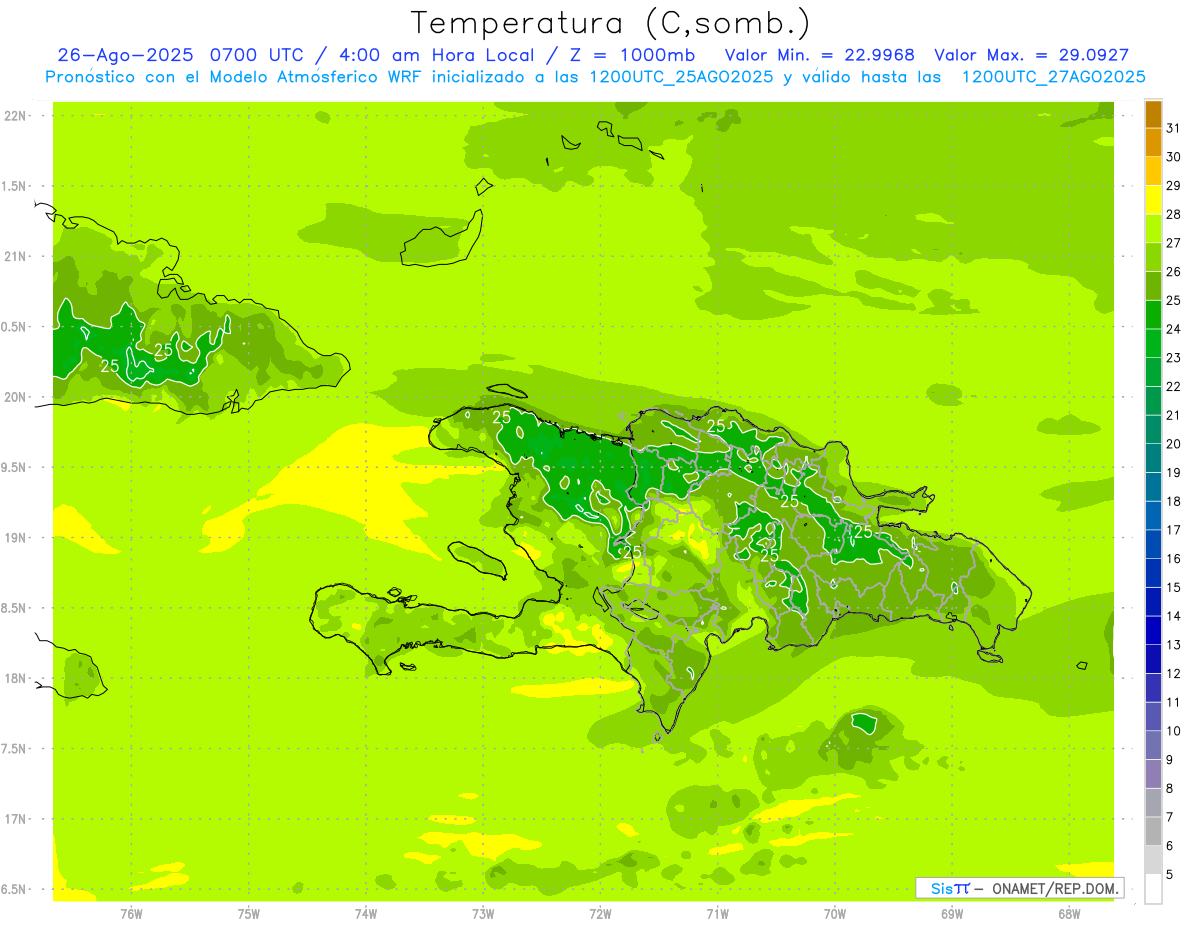Click the '21N' latitude axis label
1200x927 pixels.
tap(16, 257)
